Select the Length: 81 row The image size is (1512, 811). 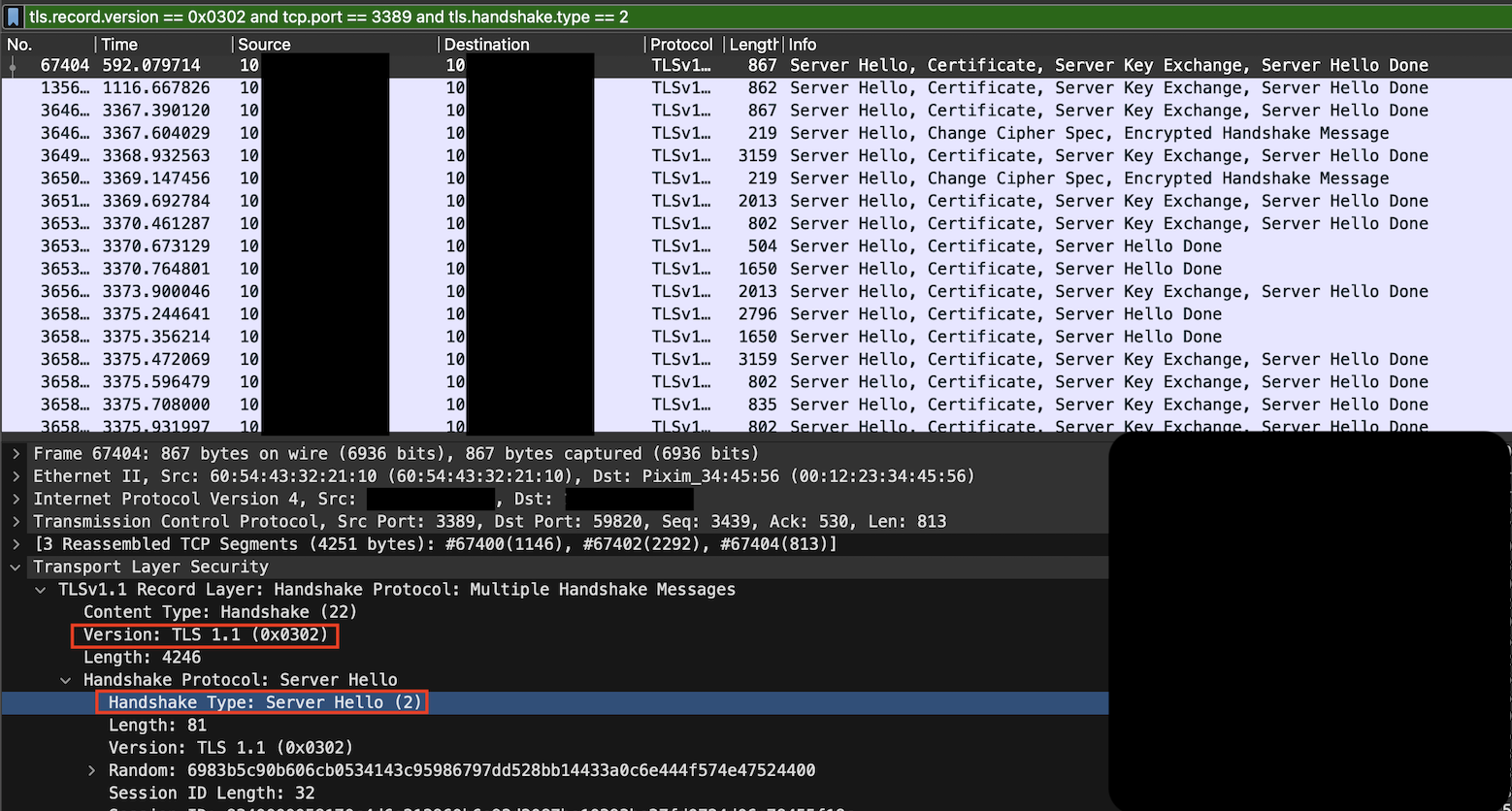(x=555, y=726)
